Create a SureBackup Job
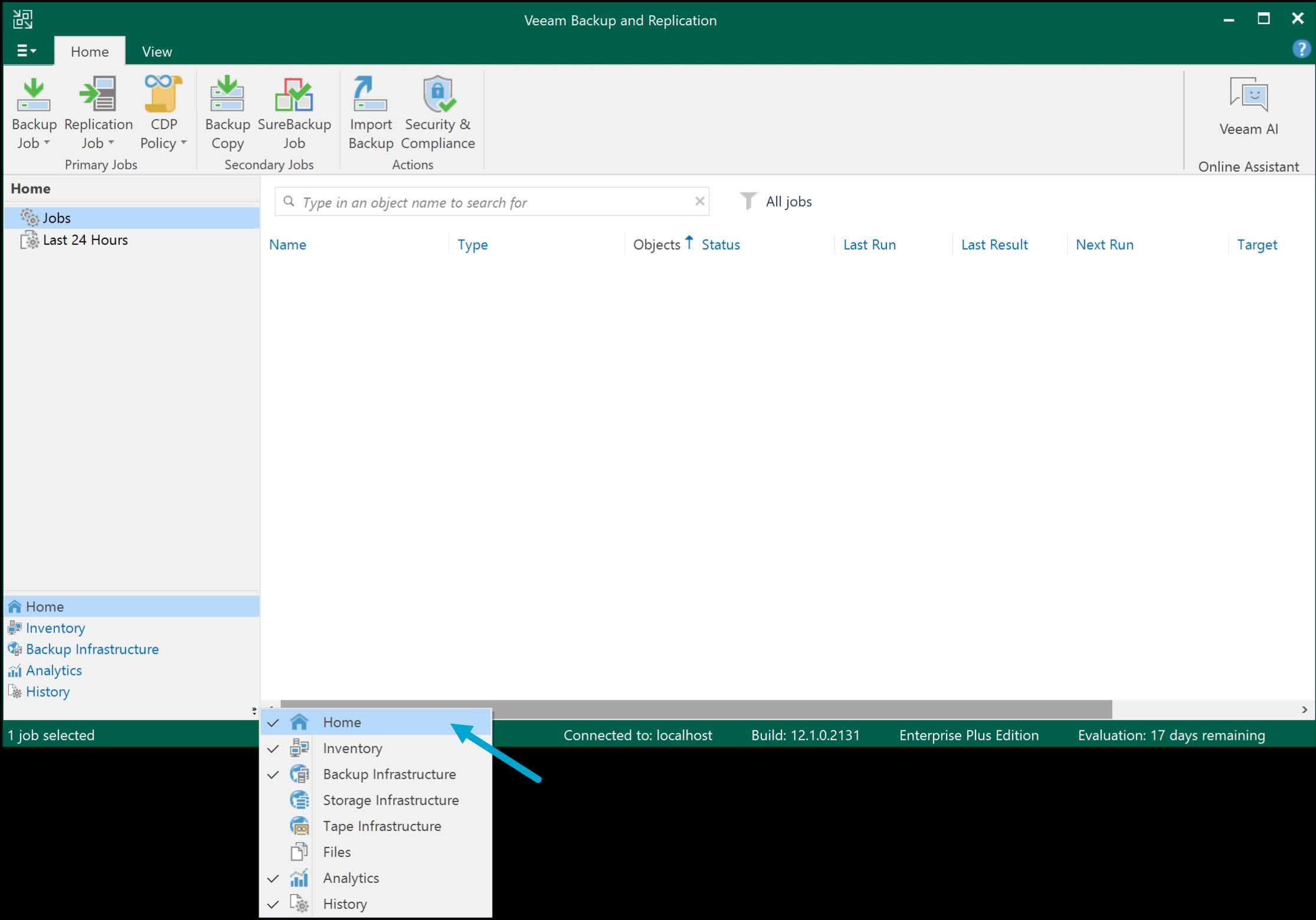 click(294, 112)
